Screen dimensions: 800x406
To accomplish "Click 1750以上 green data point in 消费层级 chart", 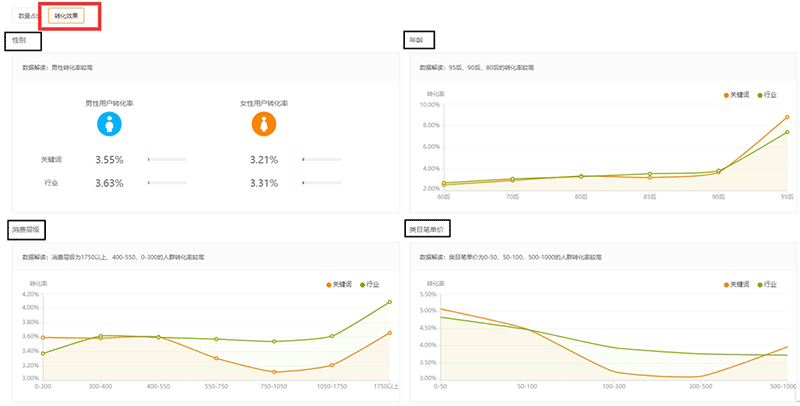I will click(x=389, y=302).
